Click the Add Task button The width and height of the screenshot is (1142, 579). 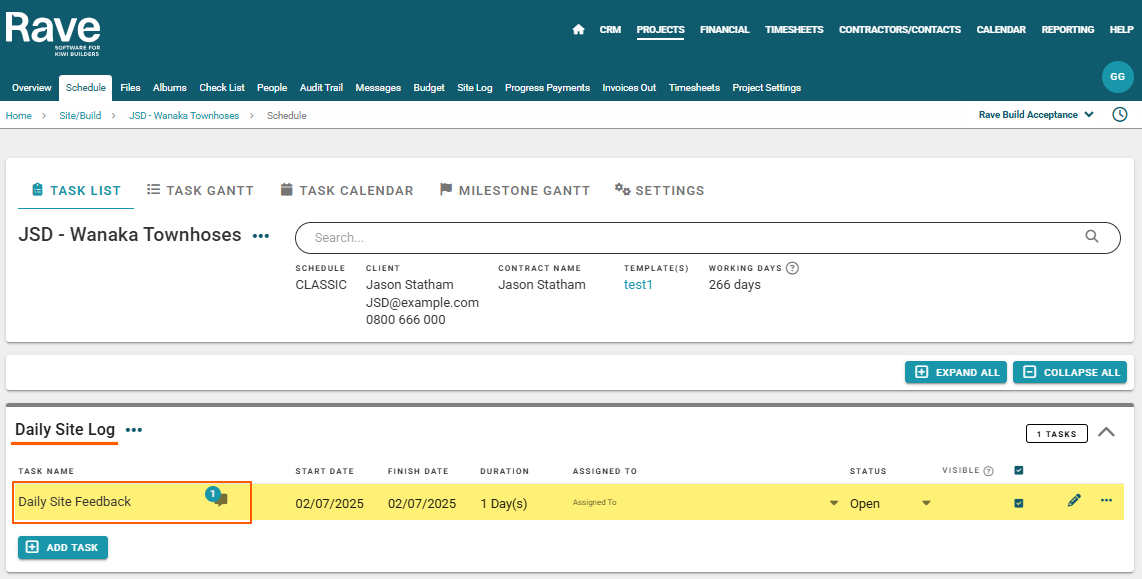pyautogui.click(x=63, y=547)
